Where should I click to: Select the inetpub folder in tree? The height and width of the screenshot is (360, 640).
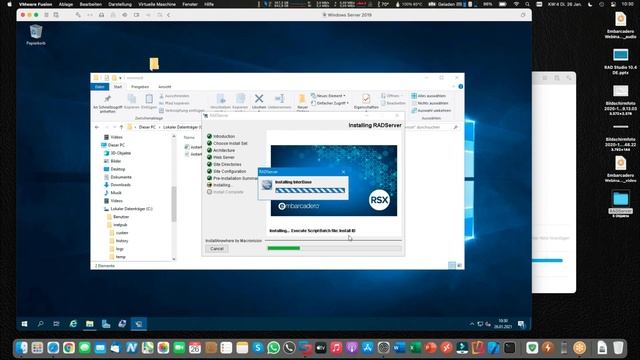coord(120,225)
